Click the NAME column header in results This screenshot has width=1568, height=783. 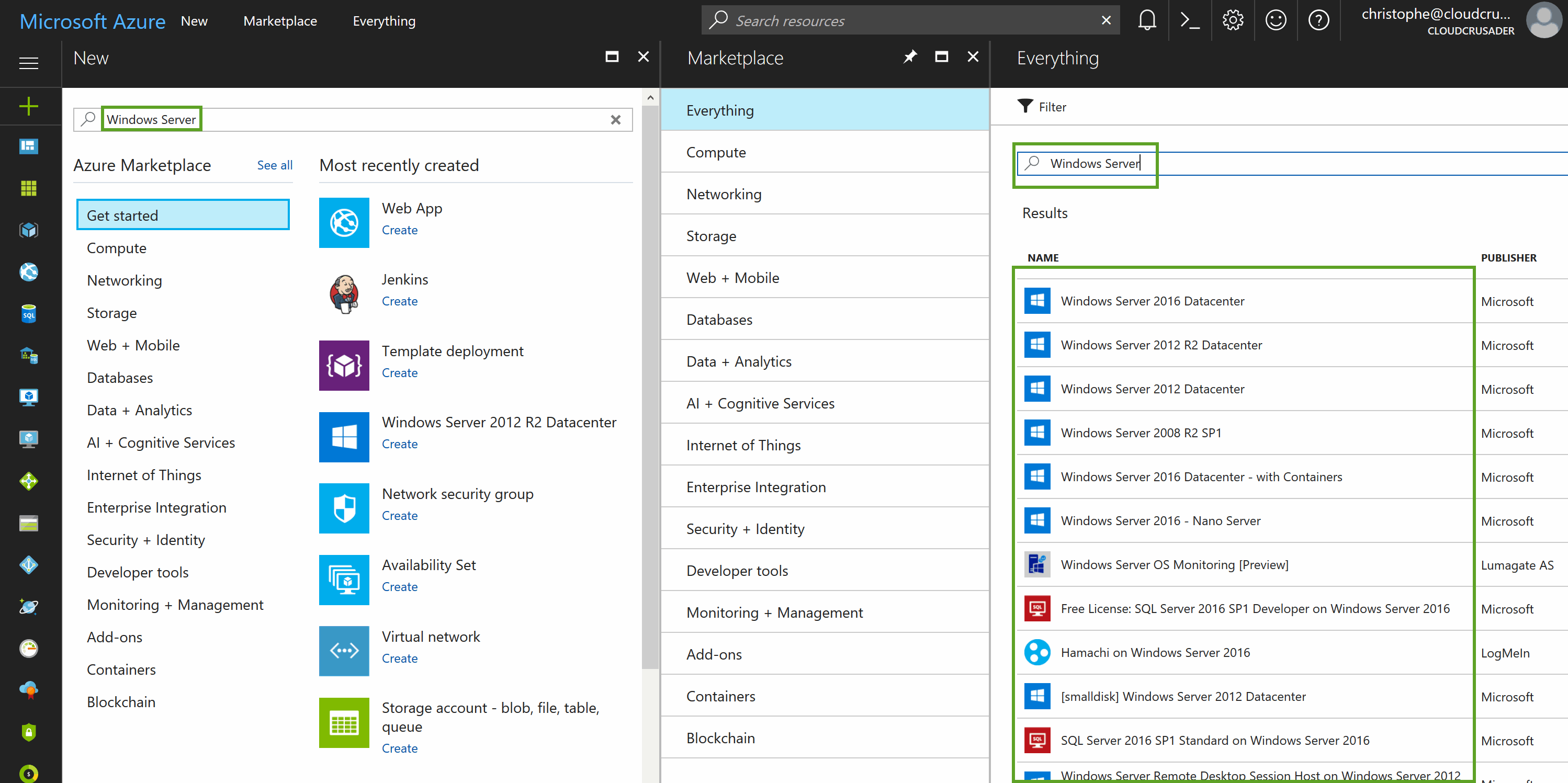pos(1043,257)
